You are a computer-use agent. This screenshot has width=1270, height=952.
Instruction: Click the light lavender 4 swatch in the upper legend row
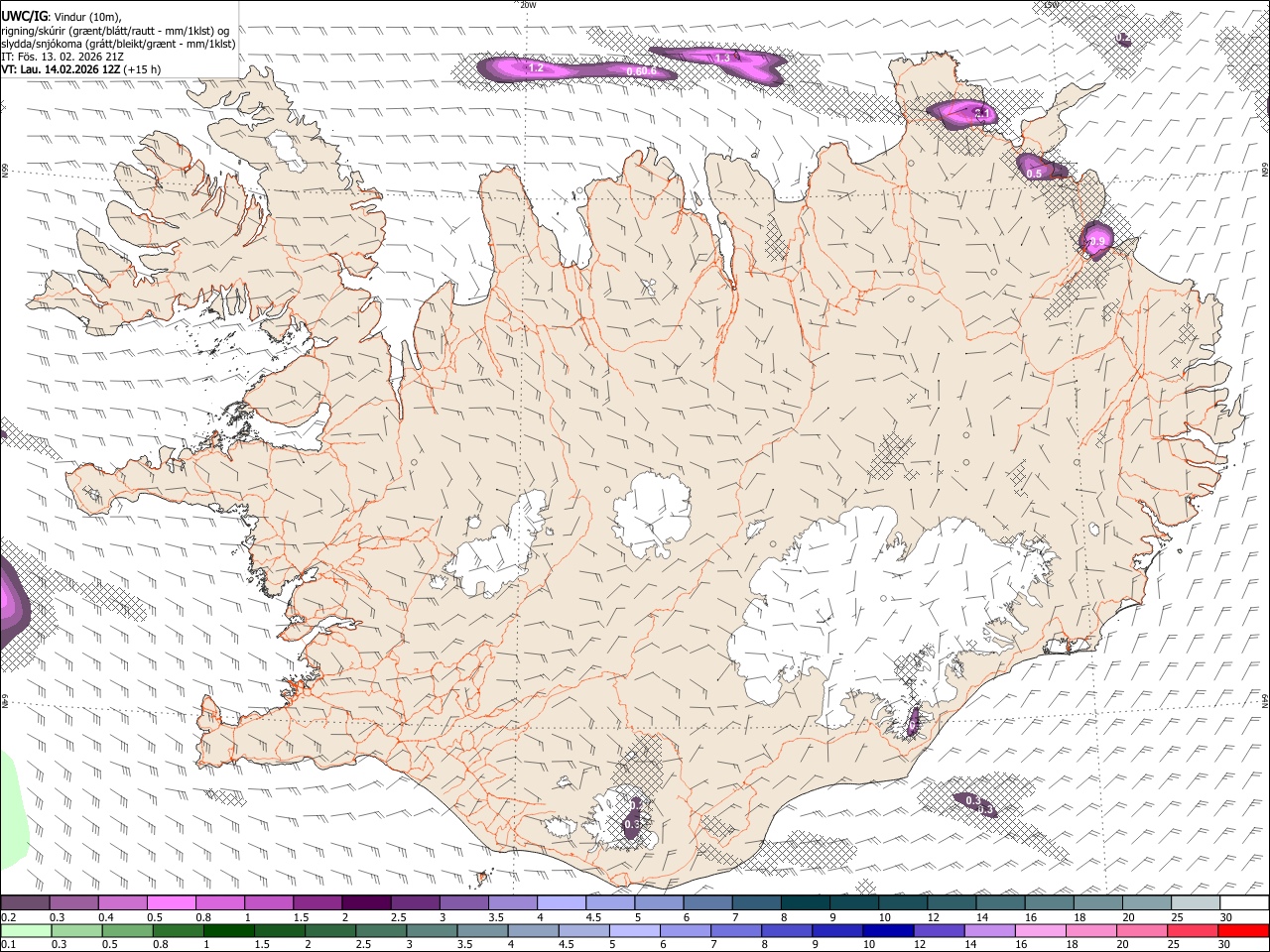tap(560, 902)
